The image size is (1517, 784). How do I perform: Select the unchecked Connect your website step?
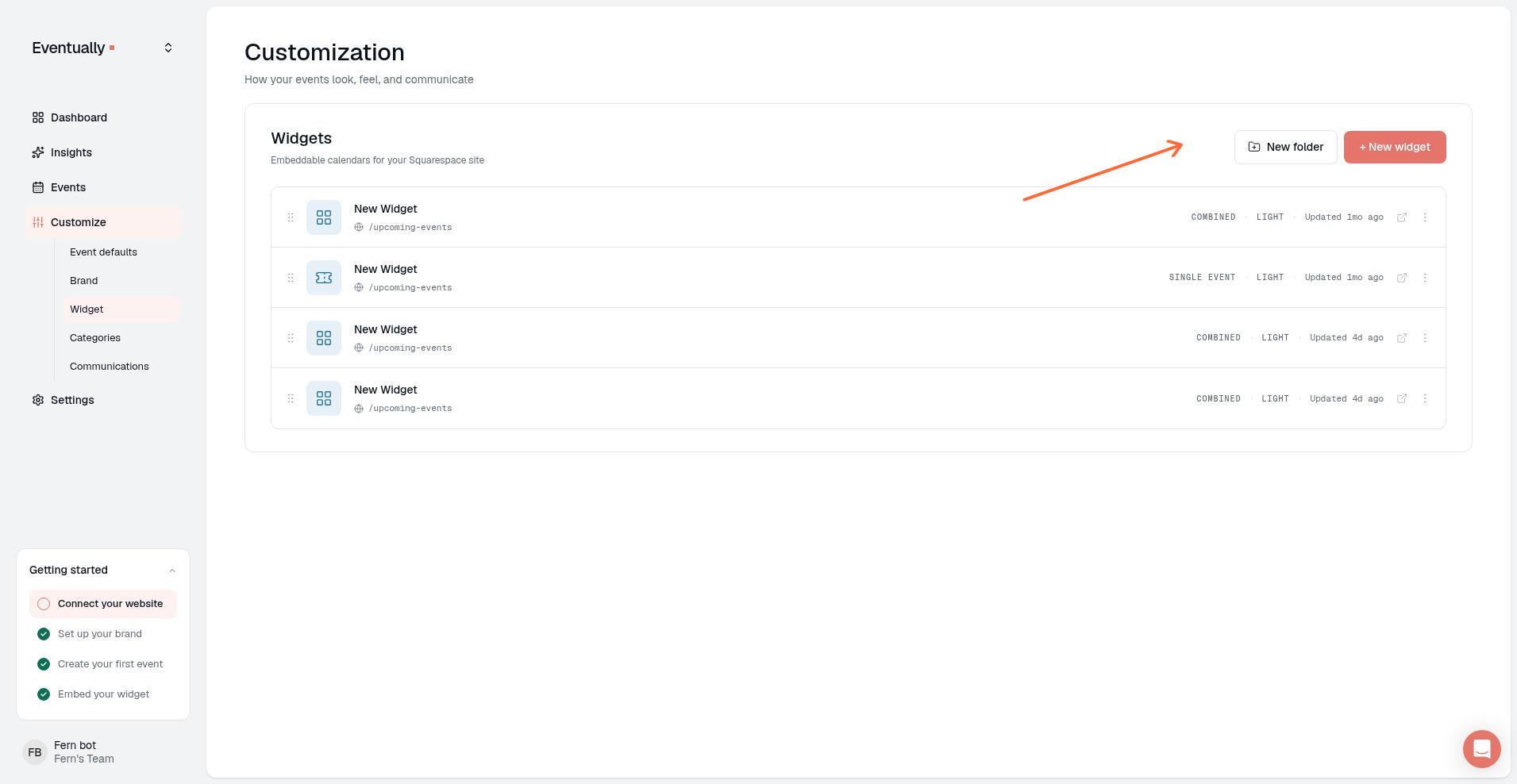[103, 604]
